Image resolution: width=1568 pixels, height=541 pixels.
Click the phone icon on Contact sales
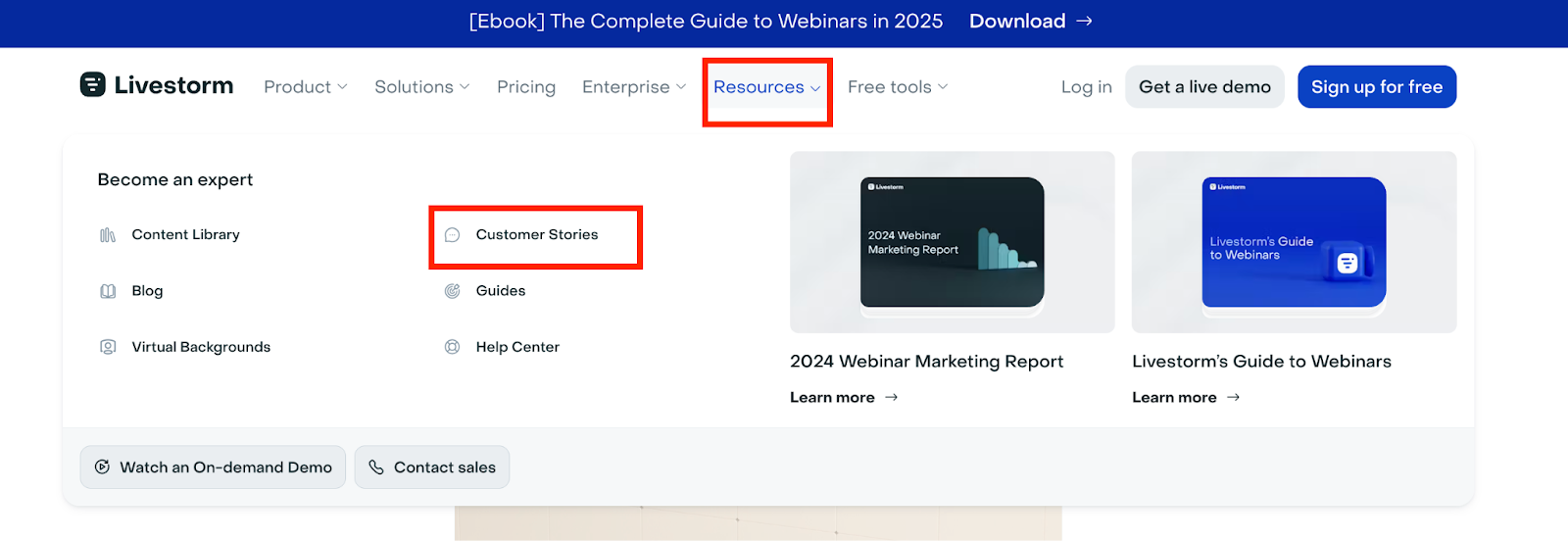pyautogui.click(x=376, y=467)
